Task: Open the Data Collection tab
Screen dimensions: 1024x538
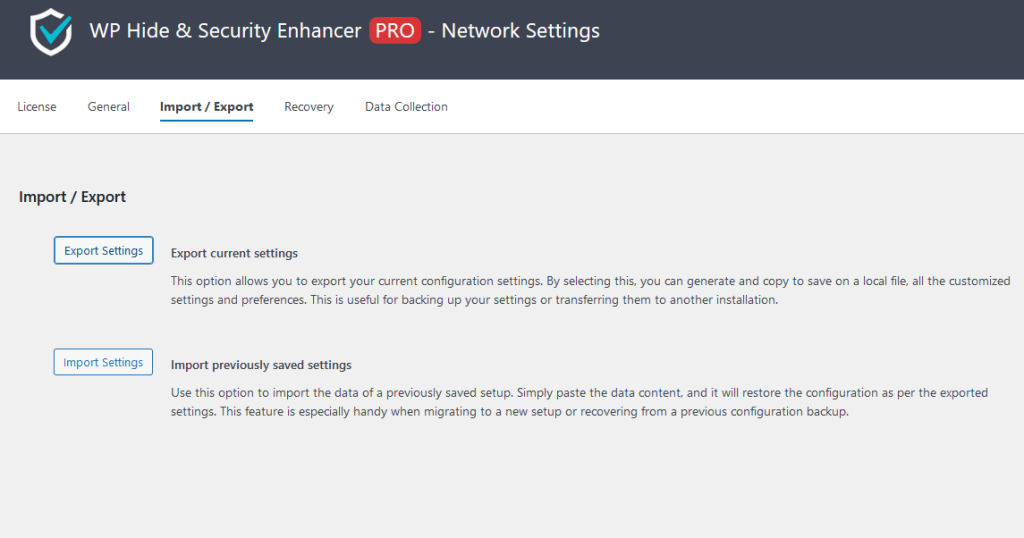Action: pyautogui.click(x=406, y=107)
